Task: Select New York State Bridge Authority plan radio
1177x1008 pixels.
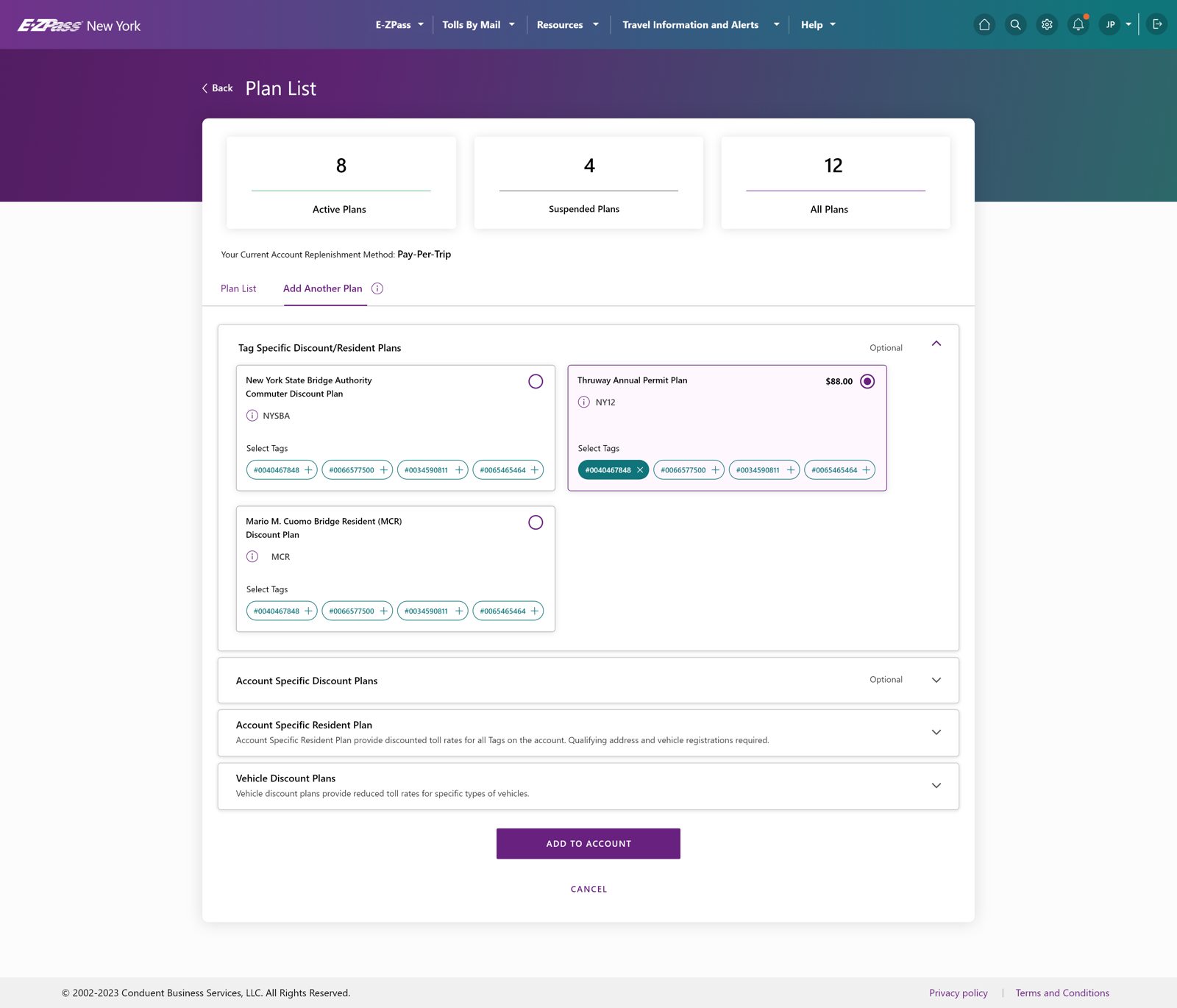Action: point(536,381)
